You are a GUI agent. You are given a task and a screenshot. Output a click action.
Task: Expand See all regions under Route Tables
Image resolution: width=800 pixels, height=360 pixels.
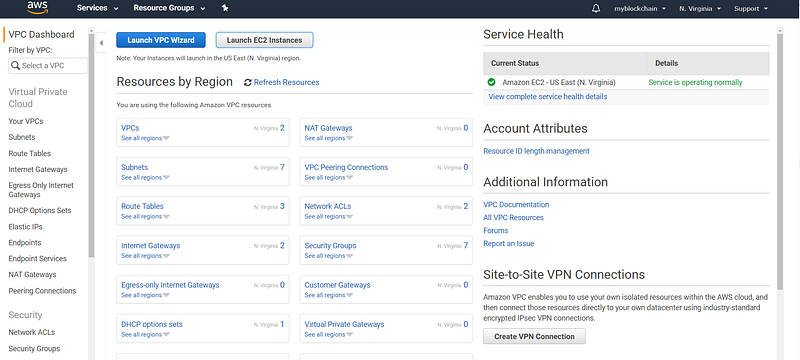pos(145,217)
